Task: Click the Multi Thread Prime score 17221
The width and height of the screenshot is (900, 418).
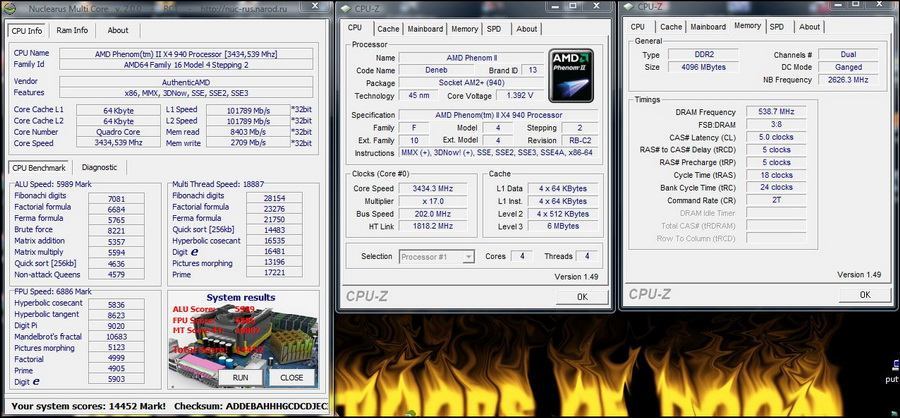Action: coord(274,274)
